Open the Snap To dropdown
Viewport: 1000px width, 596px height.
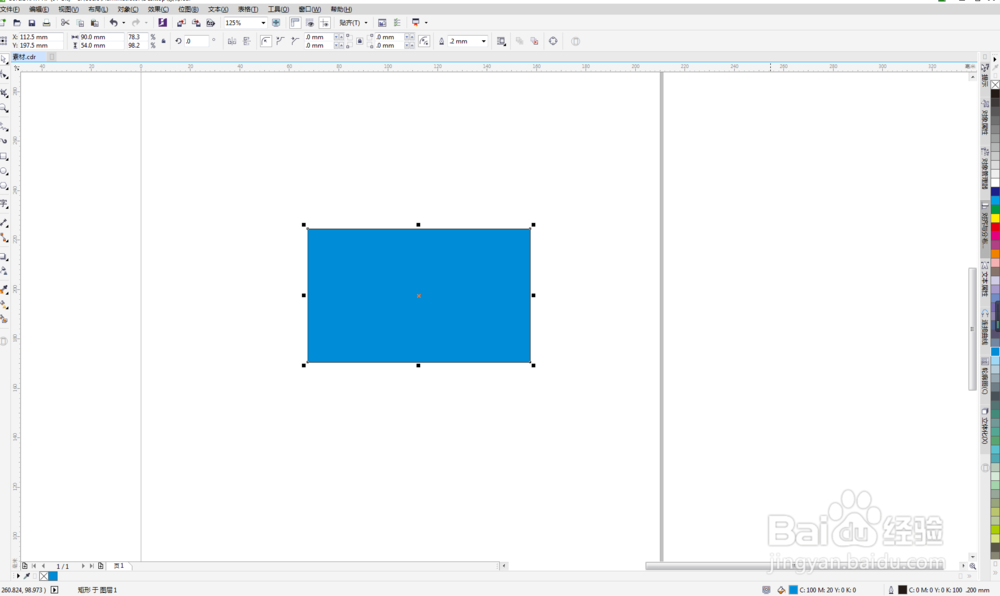(x=353, y=23)
